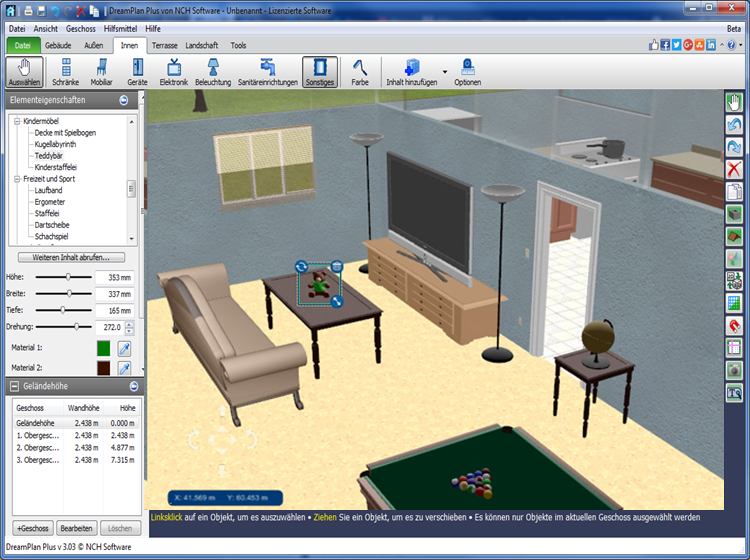Select the 2. Obergeschoss table row
Viewport: 750px width, 560px height.
coord(76,448)
